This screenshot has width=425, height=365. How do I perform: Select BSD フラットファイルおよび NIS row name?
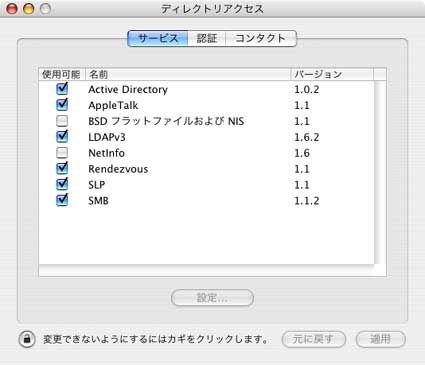[166, 121]
